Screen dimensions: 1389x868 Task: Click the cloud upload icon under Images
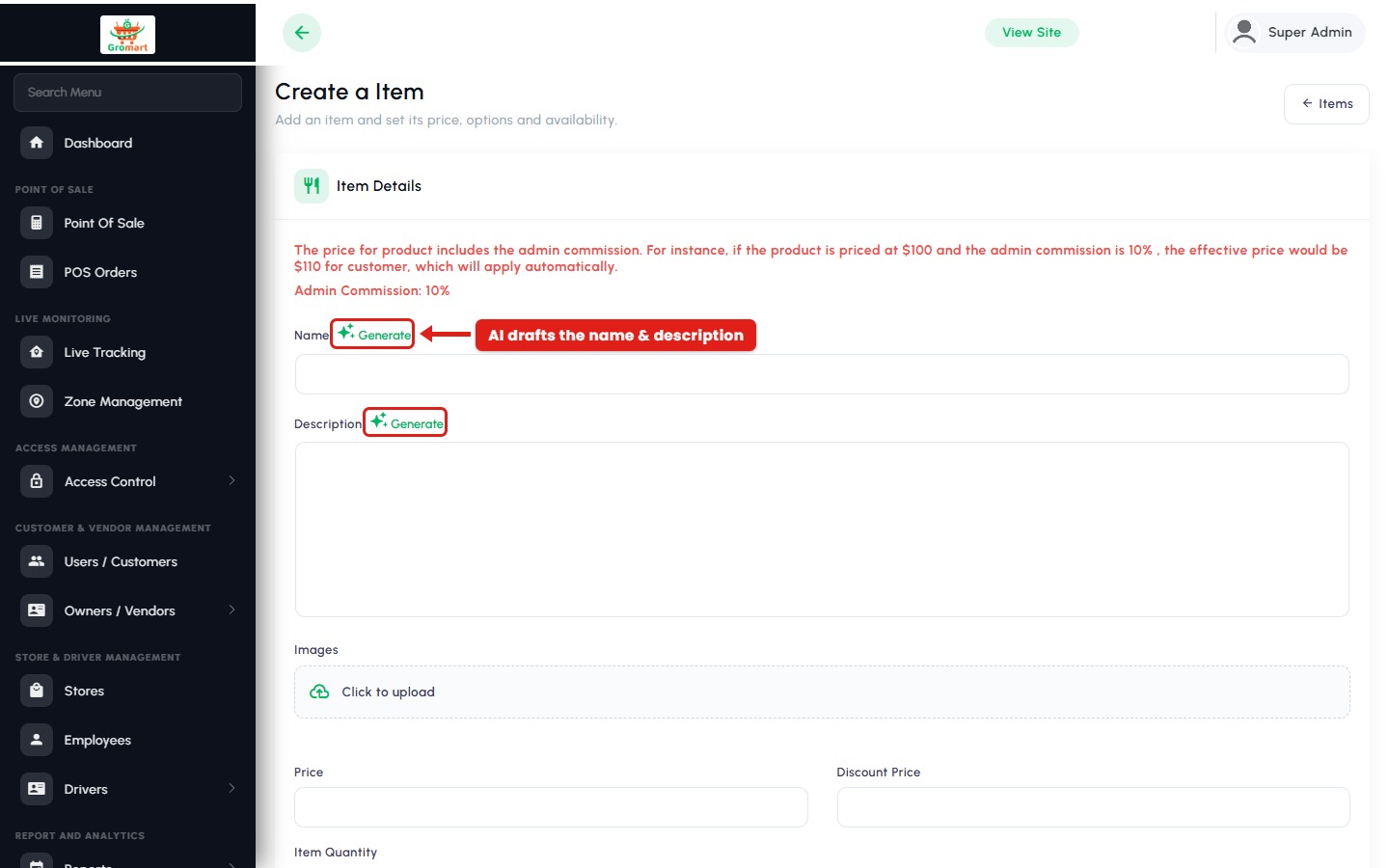click(319, 692)
